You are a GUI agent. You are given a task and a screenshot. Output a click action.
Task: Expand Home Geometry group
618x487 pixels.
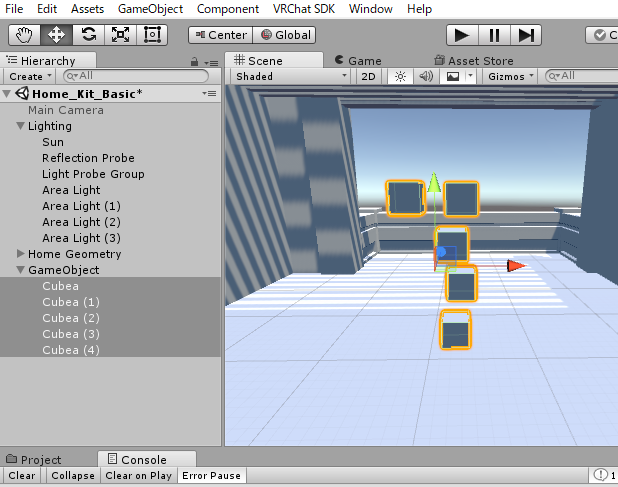pos(20,254)
